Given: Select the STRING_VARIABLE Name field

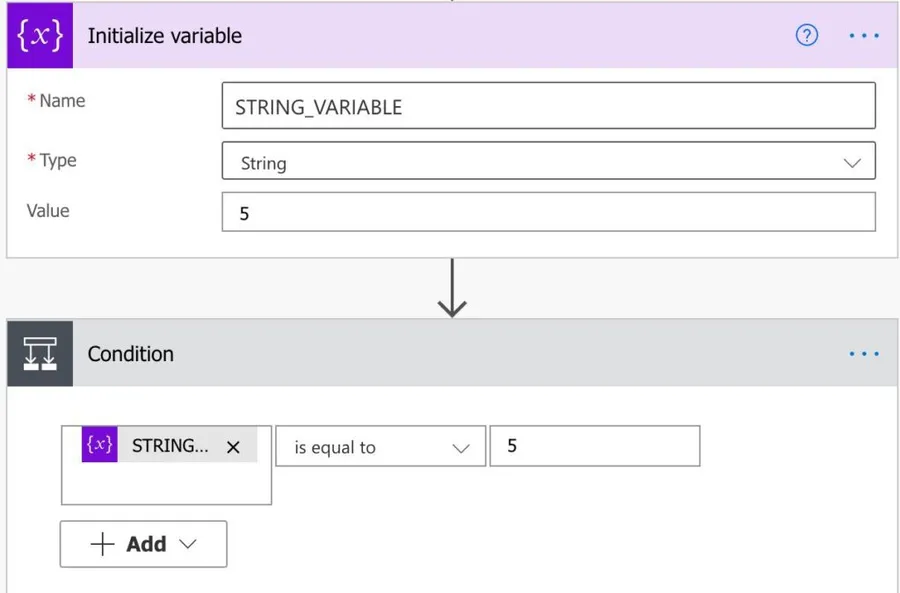Looking at the screenshot, I should tap(548, 107).
